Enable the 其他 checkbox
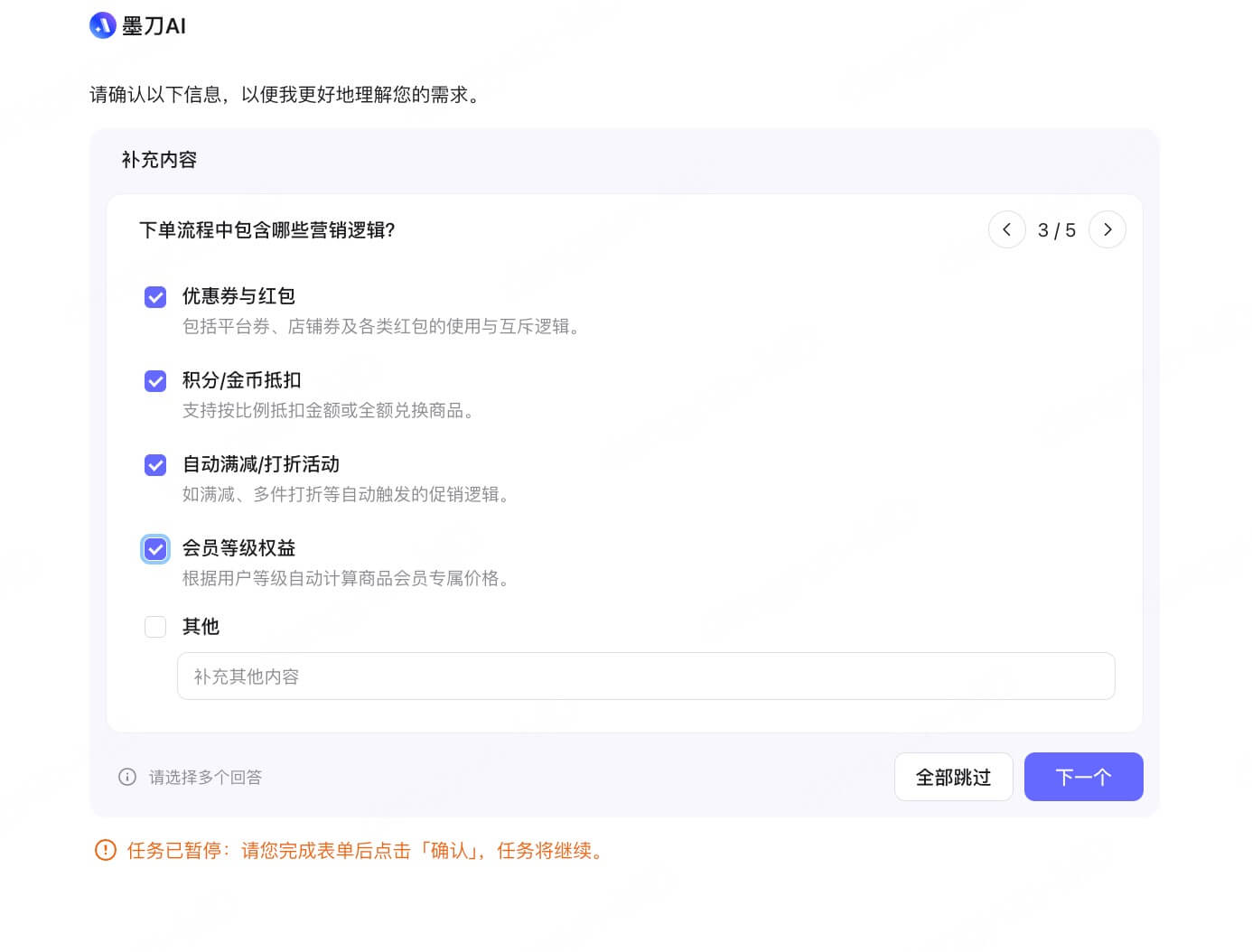1252x952 pixels. point(155,627)
